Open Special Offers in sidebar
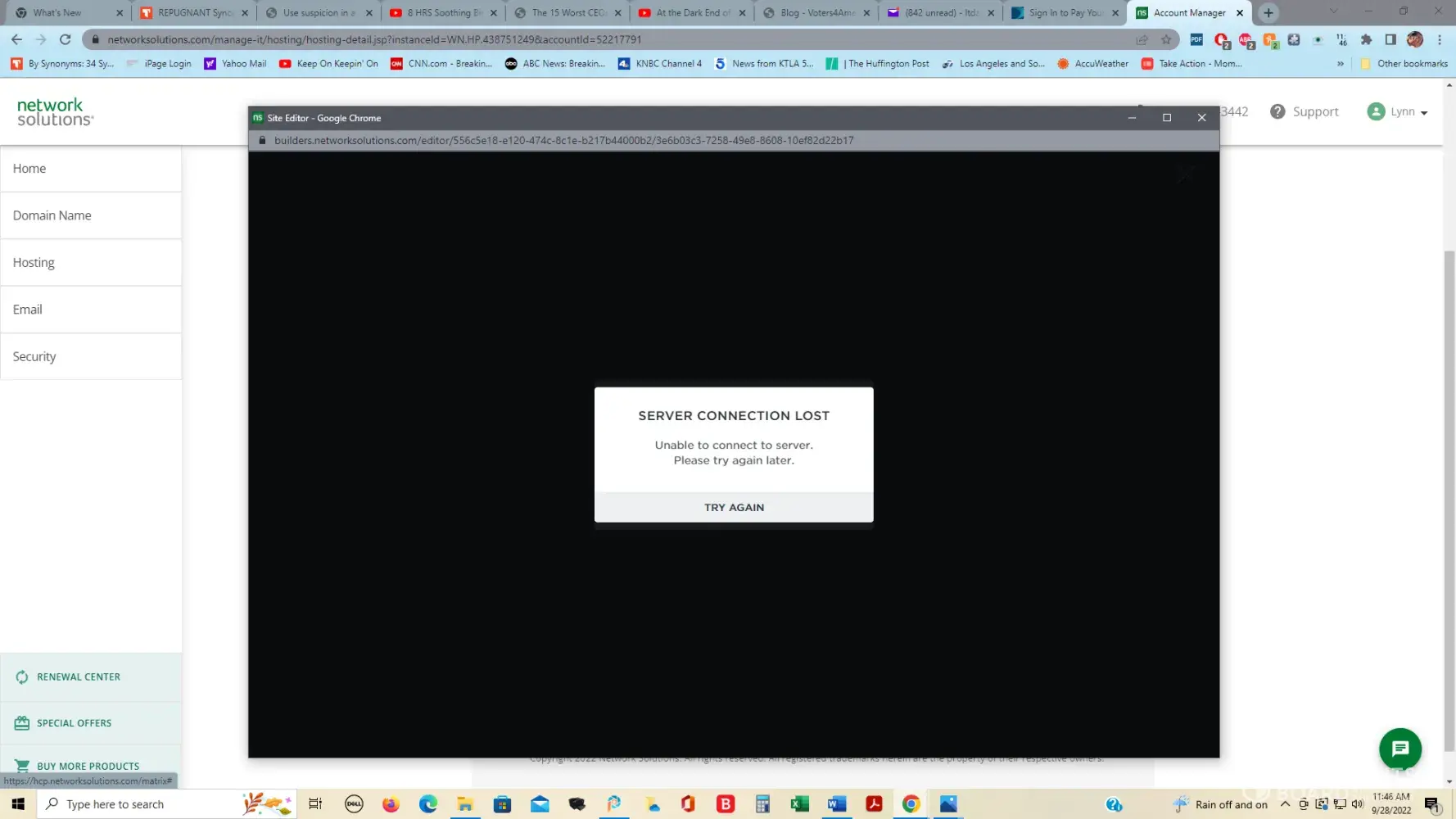Viewport: 1456px width, 819px height. [74, 722]
